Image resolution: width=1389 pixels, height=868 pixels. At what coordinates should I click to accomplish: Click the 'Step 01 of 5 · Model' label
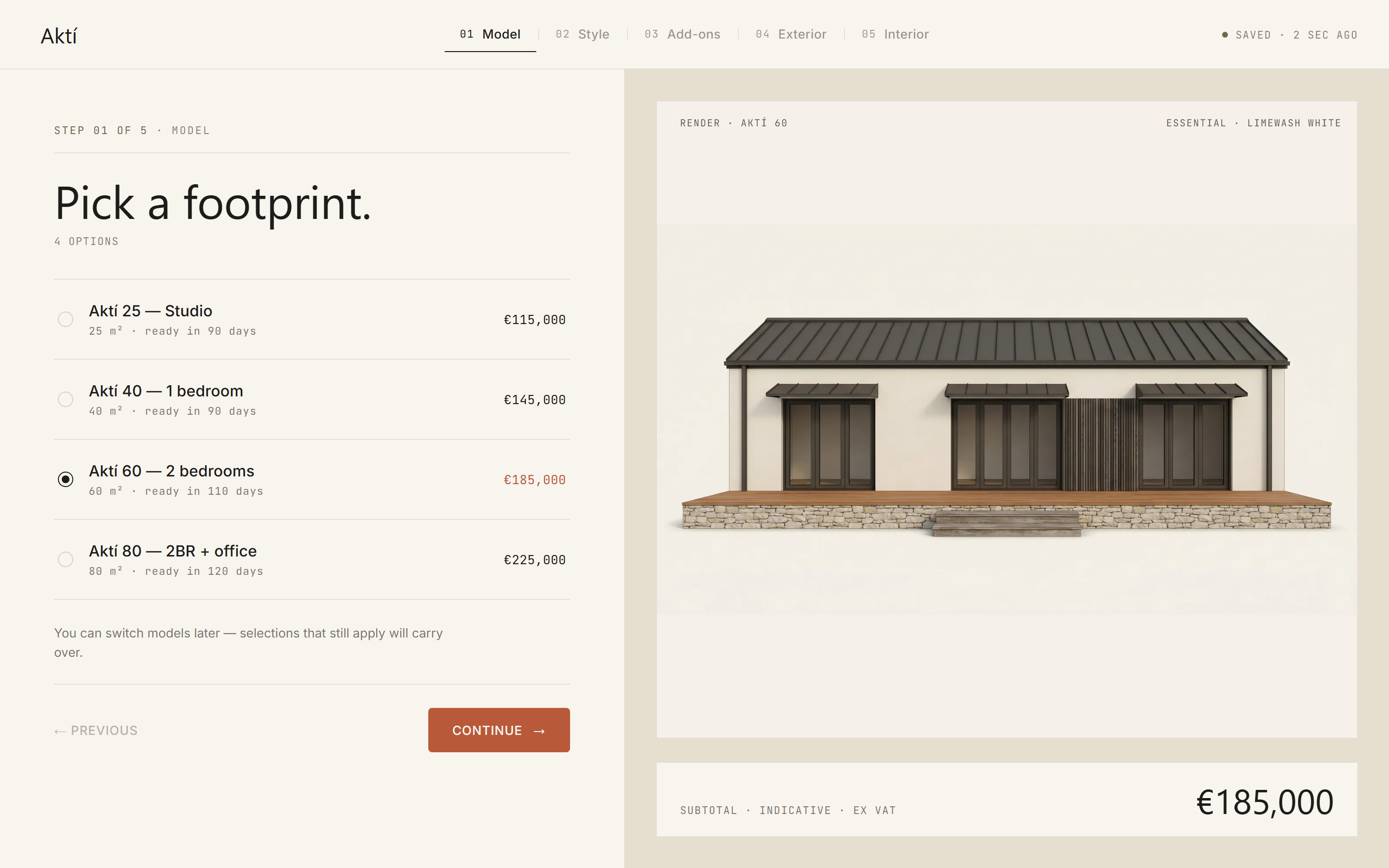[x=132, y=130]
